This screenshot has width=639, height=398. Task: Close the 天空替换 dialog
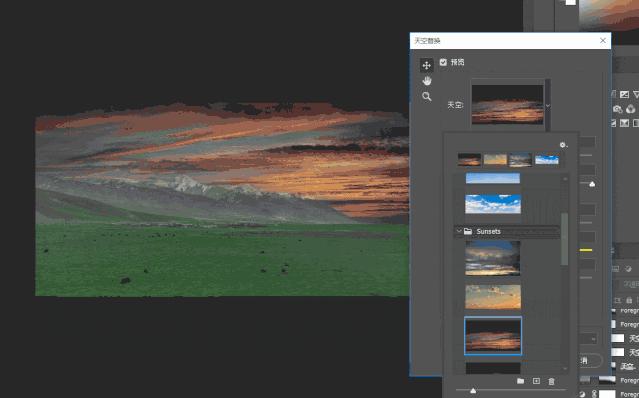(x=603, y=40)
